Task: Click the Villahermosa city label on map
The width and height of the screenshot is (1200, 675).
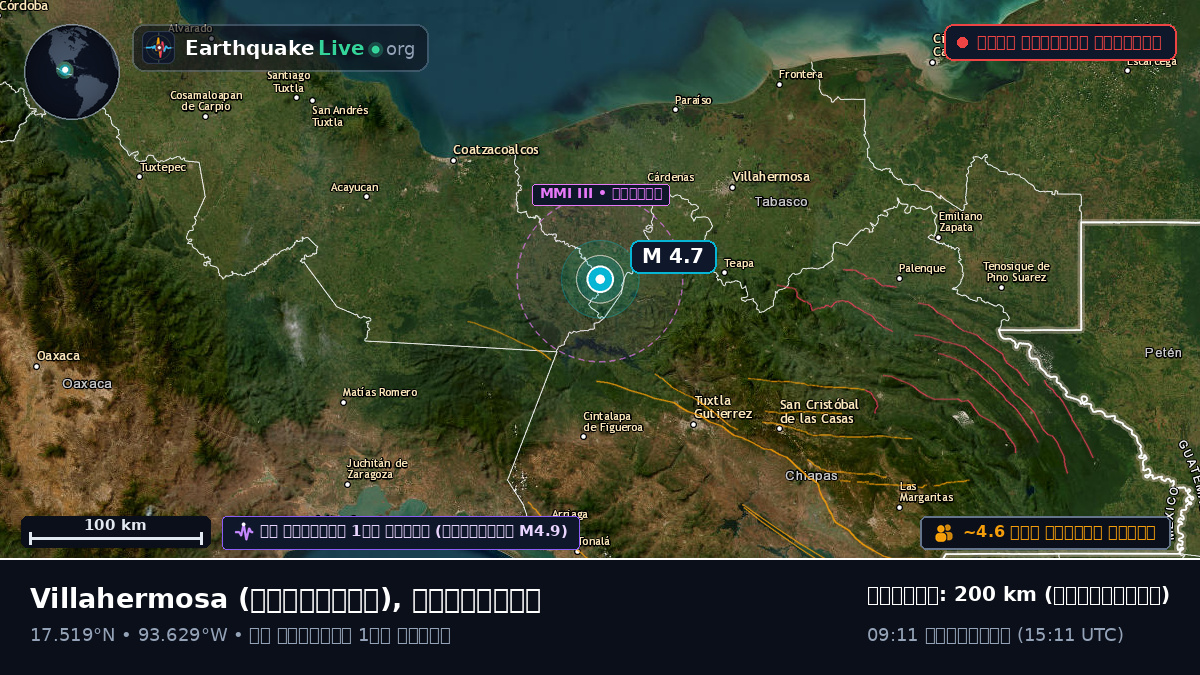Action: (771, 177)
